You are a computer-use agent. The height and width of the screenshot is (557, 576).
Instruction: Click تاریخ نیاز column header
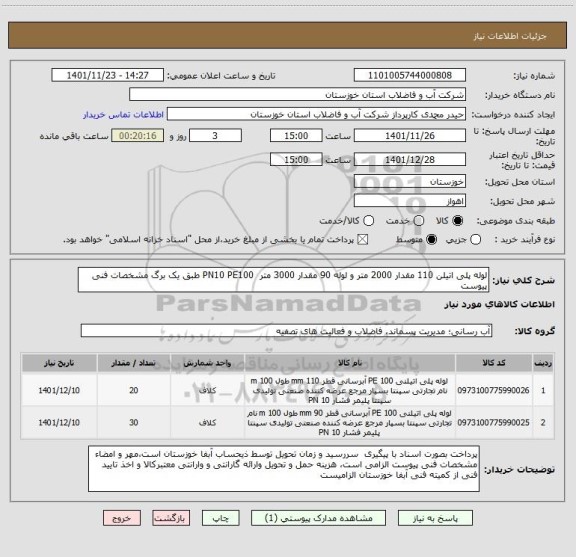click(59, 363)
